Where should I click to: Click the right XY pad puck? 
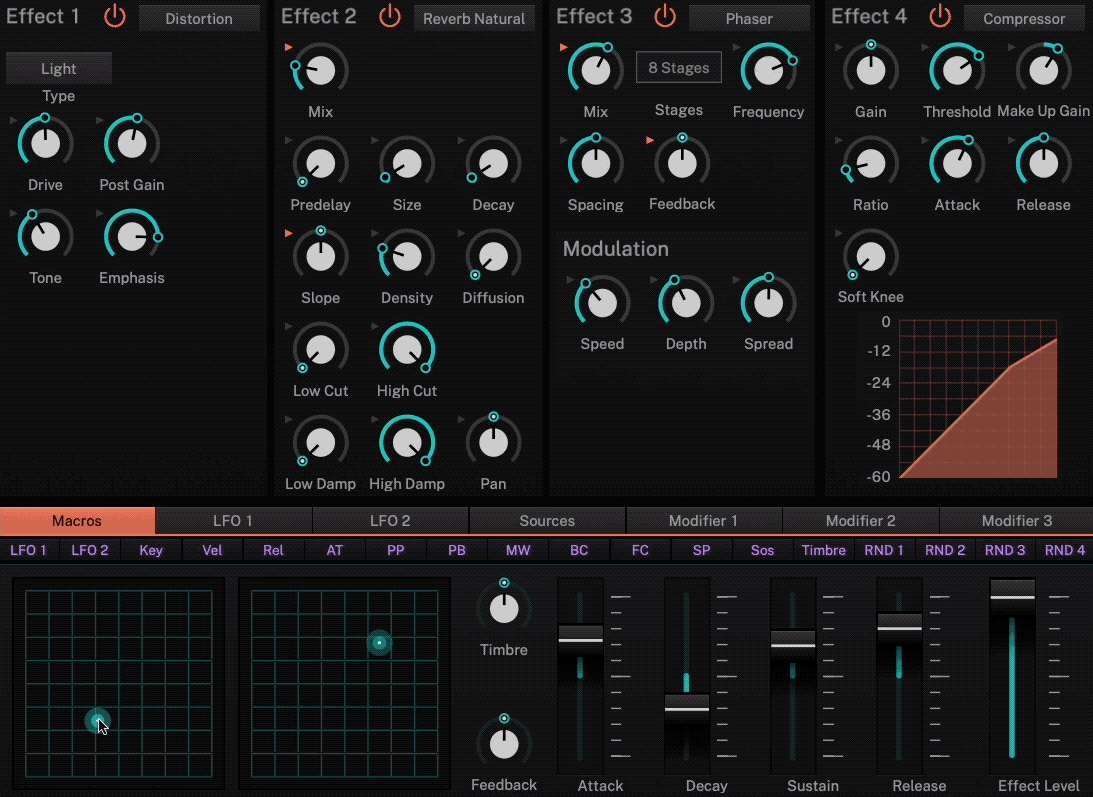point(379,642)
